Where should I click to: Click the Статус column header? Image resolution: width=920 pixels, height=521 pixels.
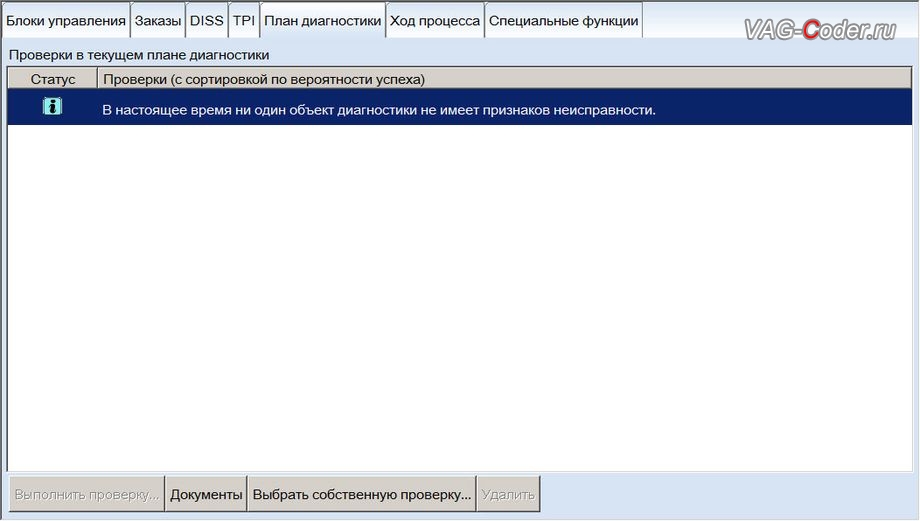(x=53, y=79)
